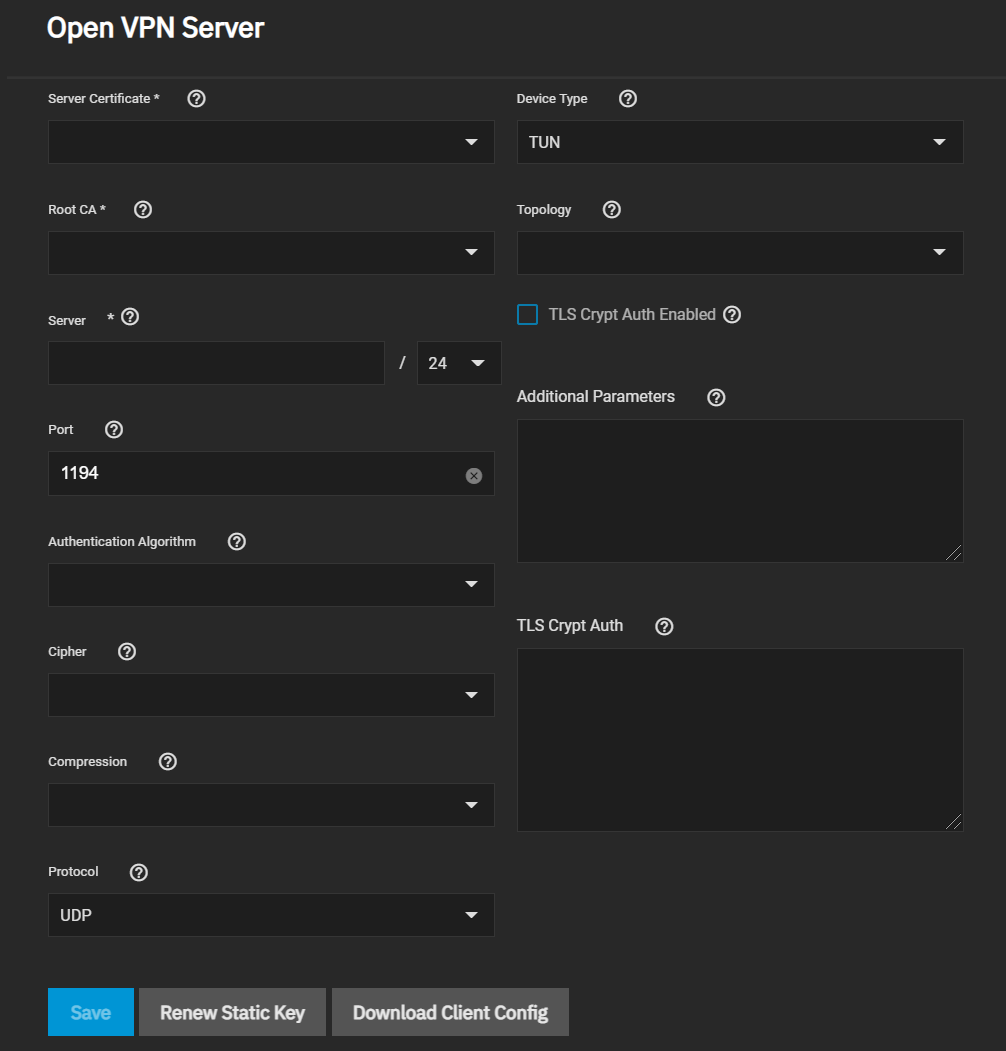Show help for Protocol field
The image size is (1006, 1051).
click(x=139, y=872)
